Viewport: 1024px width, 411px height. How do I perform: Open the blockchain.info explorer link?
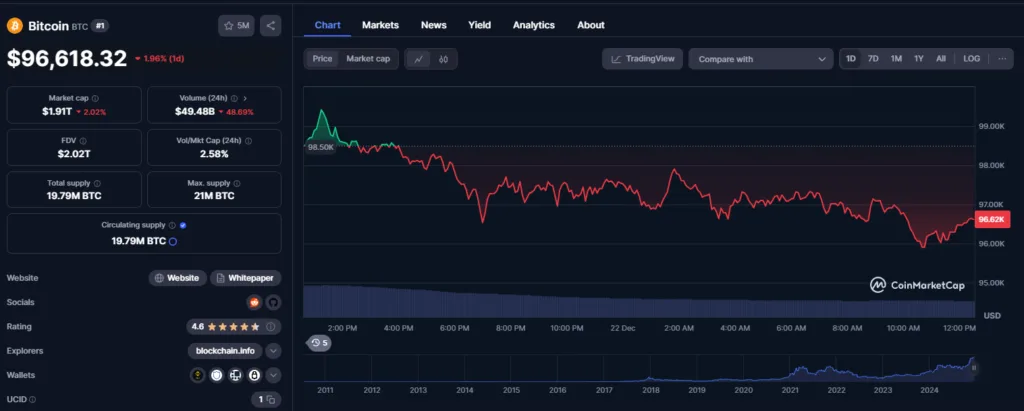pos(225,351)
